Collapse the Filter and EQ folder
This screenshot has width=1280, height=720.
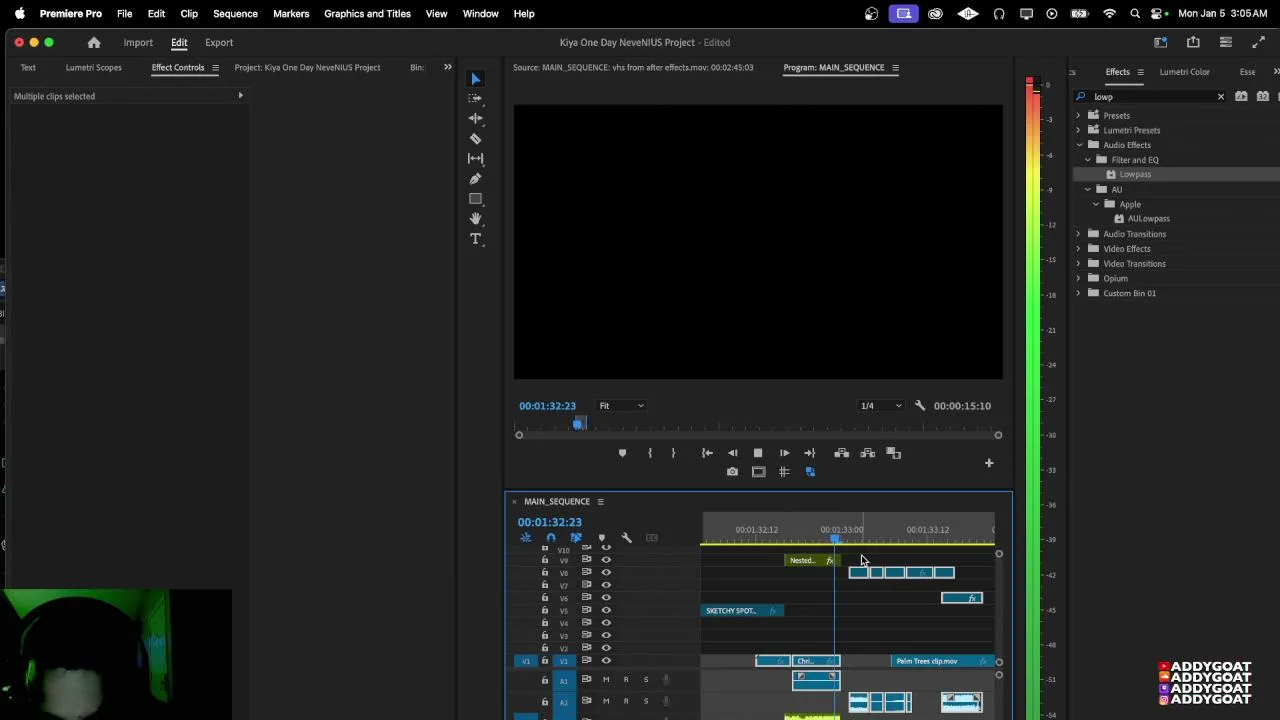(x=1088, y=160)
